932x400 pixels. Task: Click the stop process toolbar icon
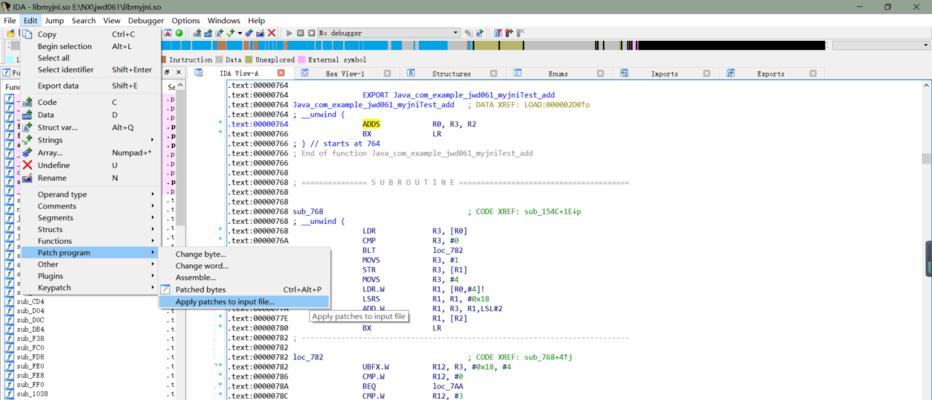(x=311, y=33)
